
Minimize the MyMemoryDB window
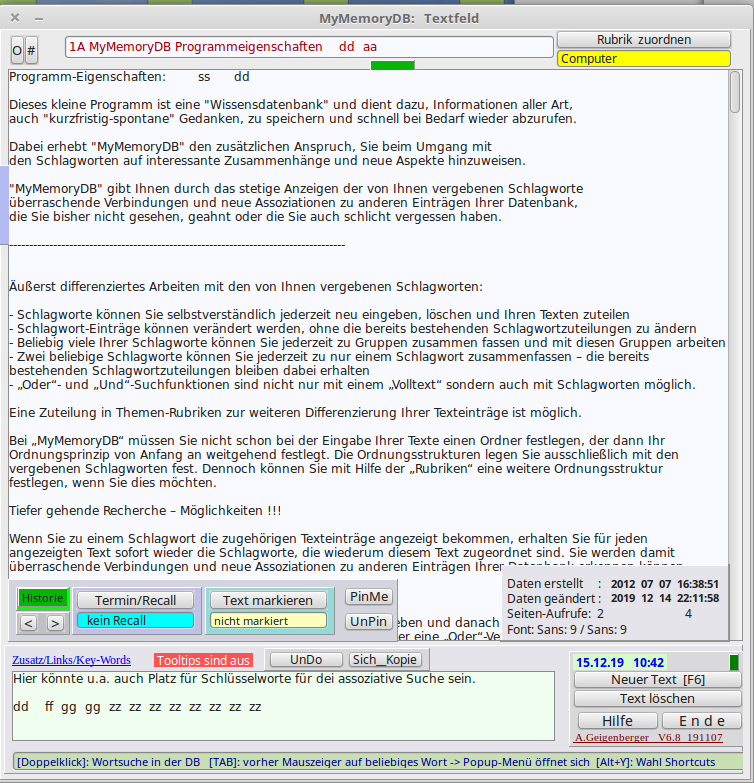click(x=39, y=18)
